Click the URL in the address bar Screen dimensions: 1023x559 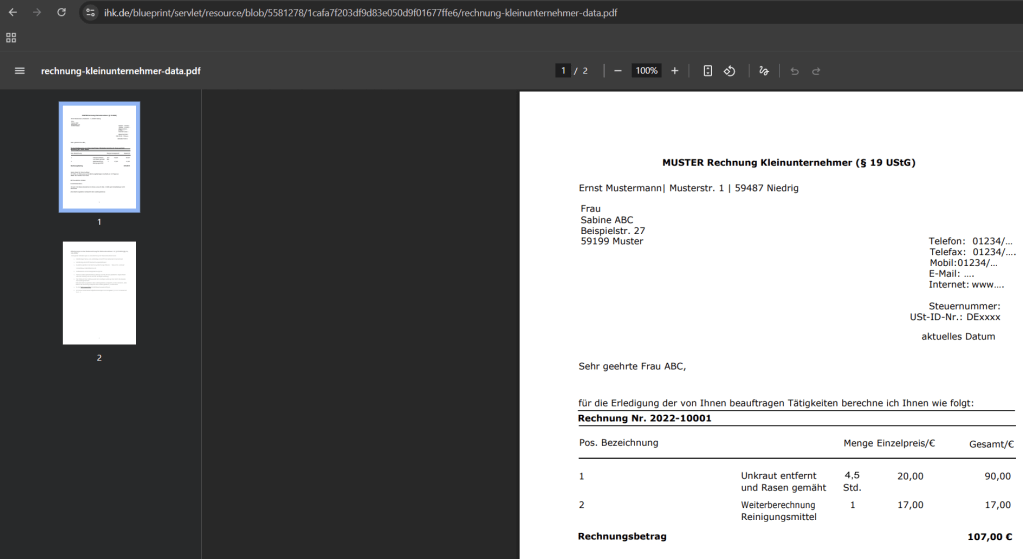[360, 12]
